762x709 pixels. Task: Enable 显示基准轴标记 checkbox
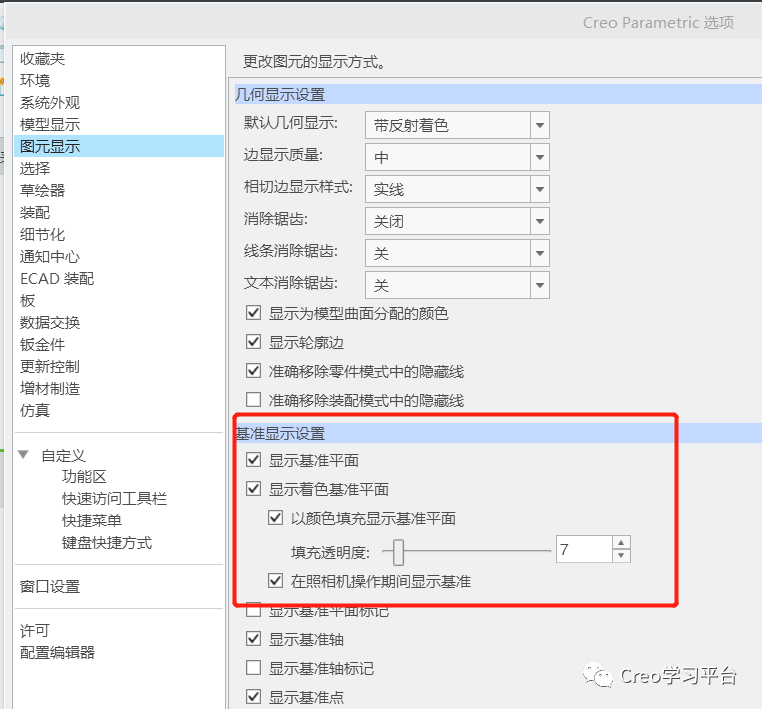pos(254,668)
